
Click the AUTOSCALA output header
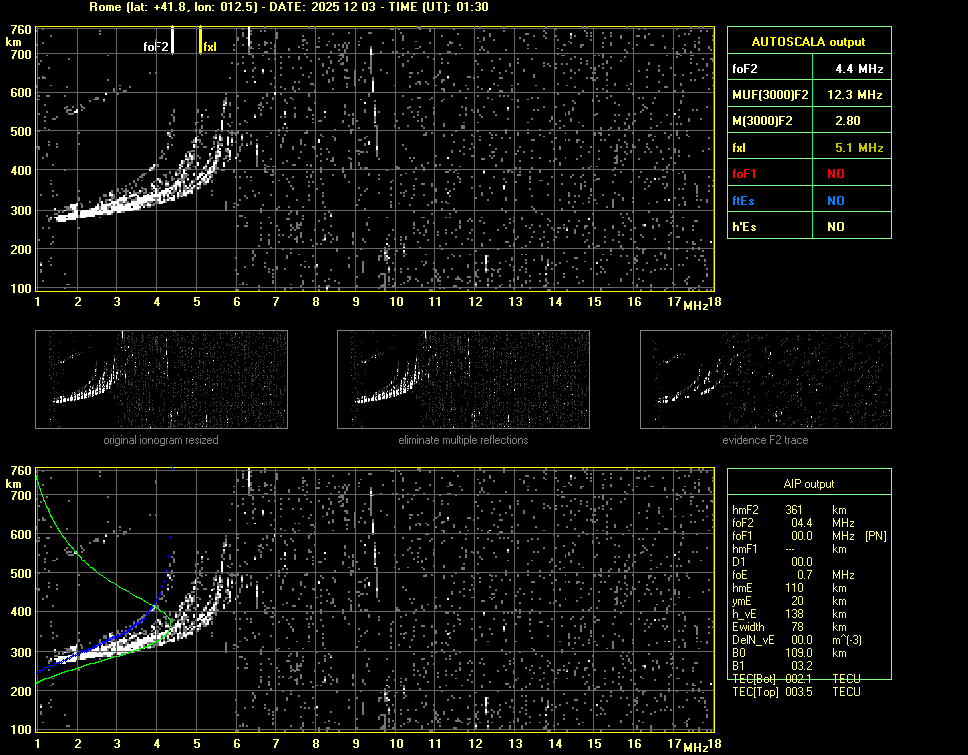pyautogui.click(x=808, y=42)
